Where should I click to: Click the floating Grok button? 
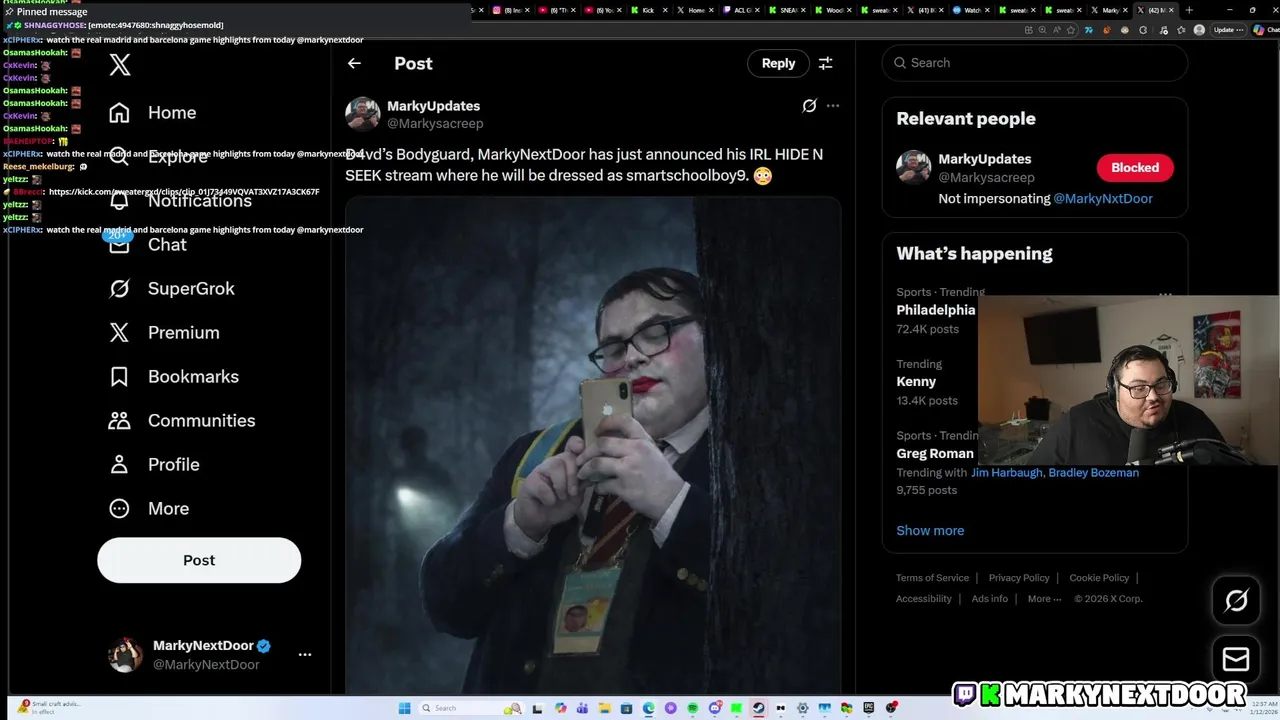pos(1236,600)
